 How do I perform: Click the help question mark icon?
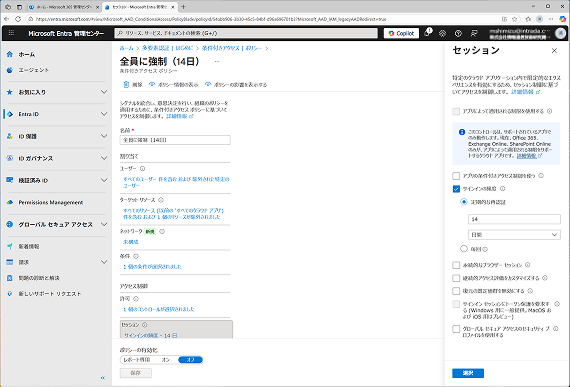[x=458, y=33]
